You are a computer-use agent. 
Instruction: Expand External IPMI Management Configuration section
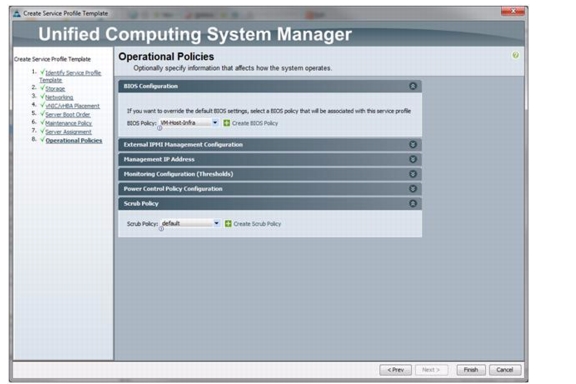pos(413,144)
